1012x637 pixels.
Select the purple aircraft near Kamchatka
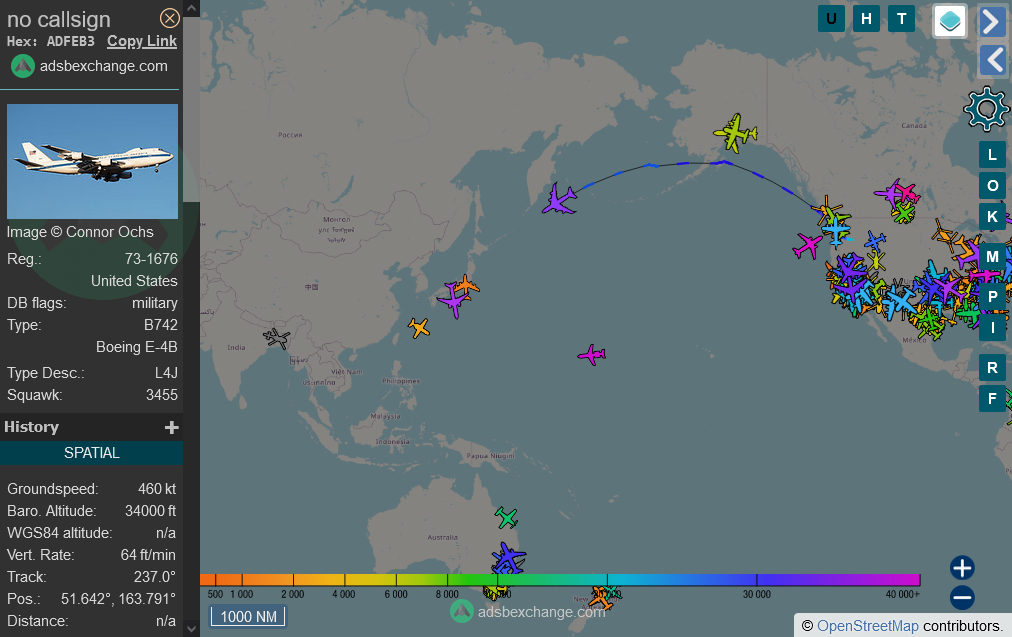[x=558, y=199]
